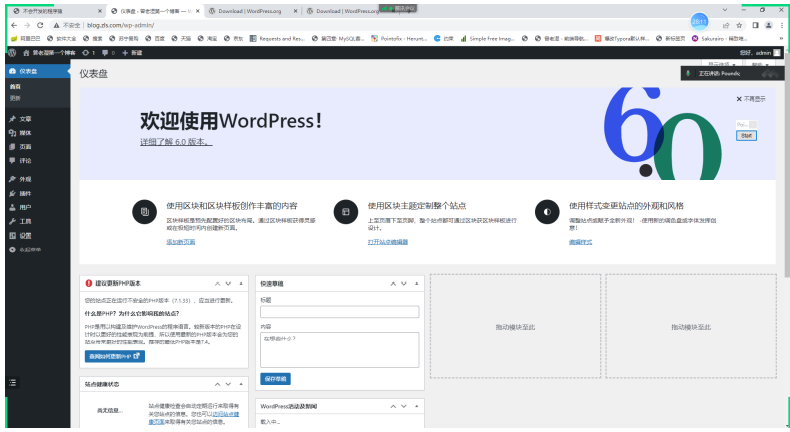Screen dimensions: 790x432
Task: Click the block theme circle icon
Action: coord(346,212)
